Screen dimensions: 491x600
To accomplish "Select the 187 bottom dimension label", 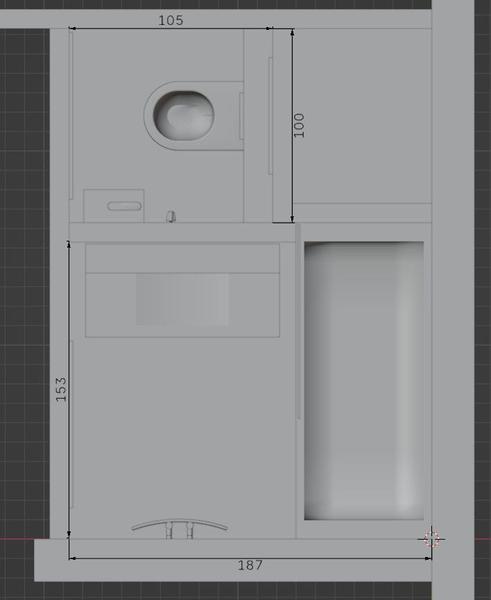I will (x=250, y=565).
